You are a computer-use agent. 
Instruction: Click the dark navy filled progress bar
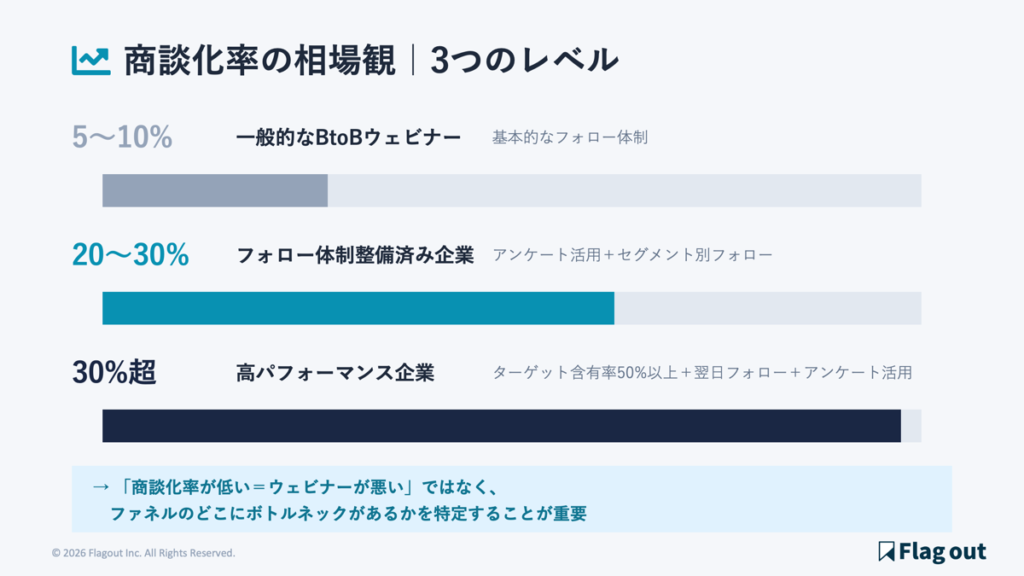tap(501, 426)
